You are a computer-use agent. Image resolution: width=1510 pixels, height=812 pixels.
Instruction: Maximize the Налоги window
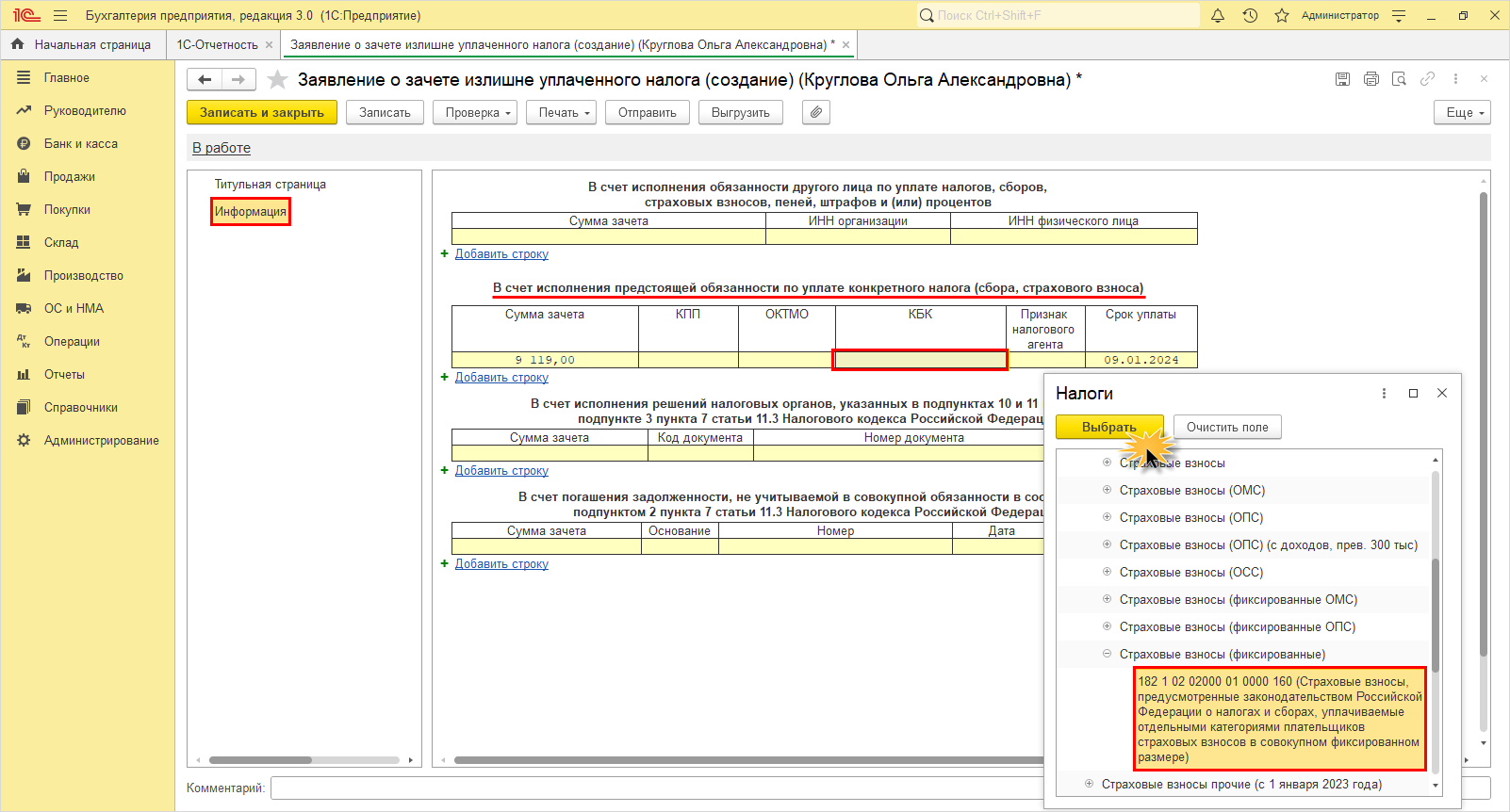tap(1413, 394)
